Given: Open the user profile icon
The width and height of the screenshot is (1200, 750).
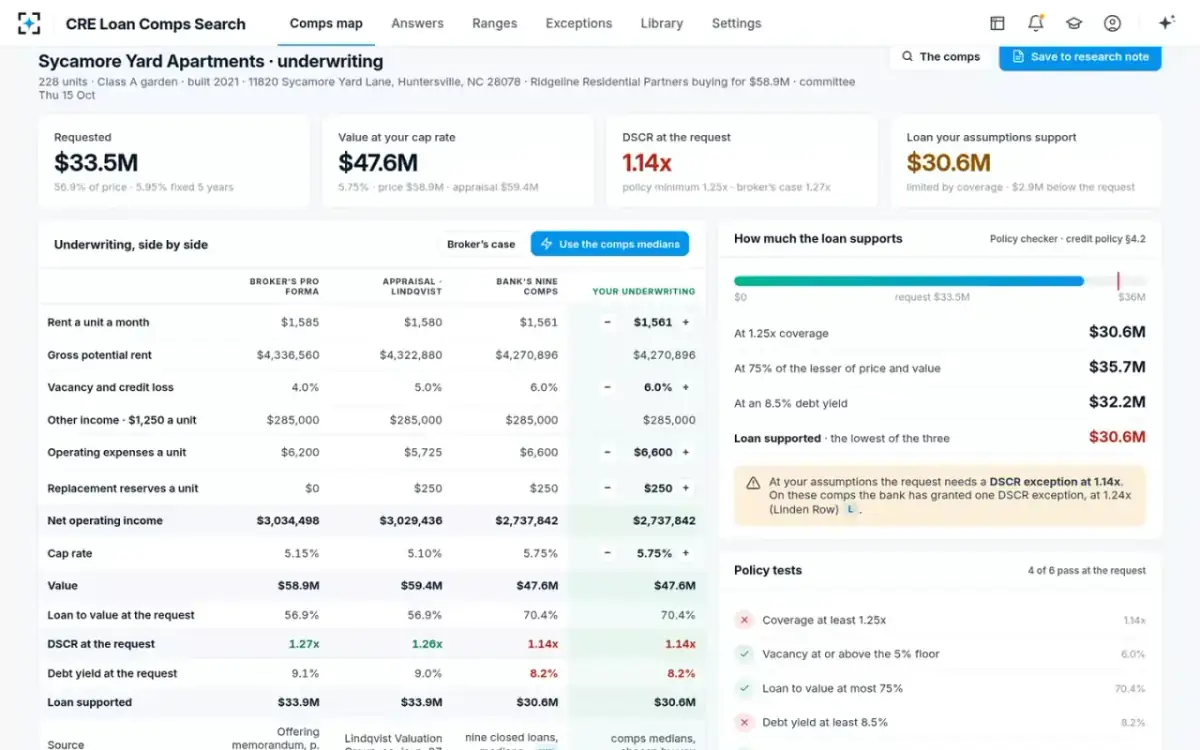Looking at the screenshot, I should coord(1112,23).
